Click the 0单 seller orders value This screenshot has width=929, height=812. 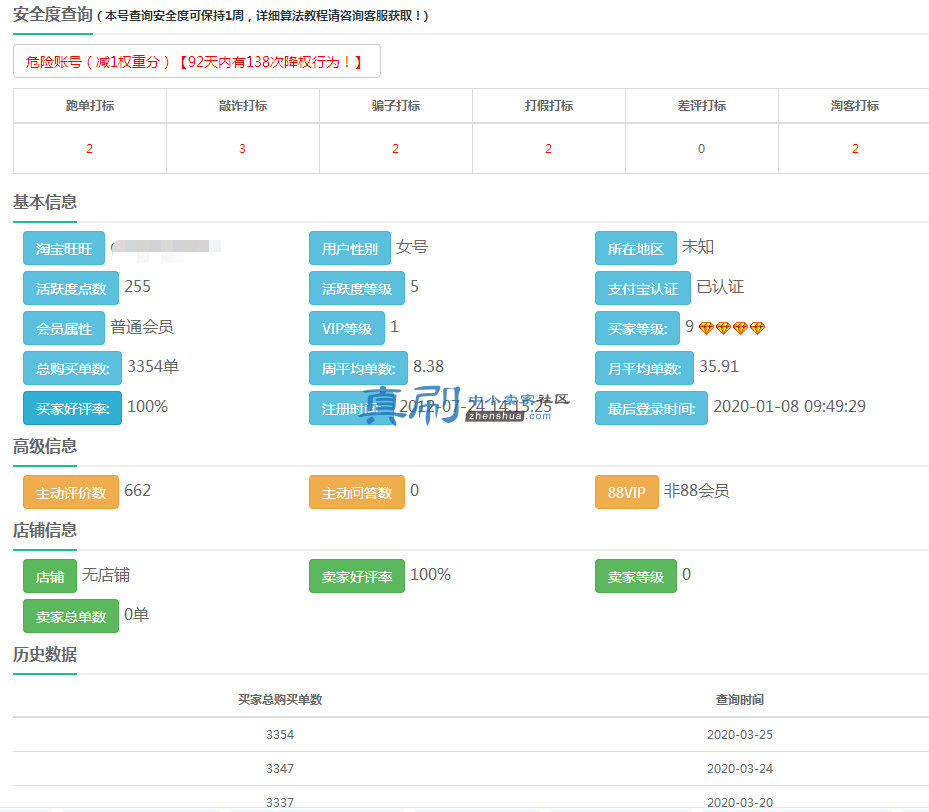pyautogui.click(x=136, y=614)
